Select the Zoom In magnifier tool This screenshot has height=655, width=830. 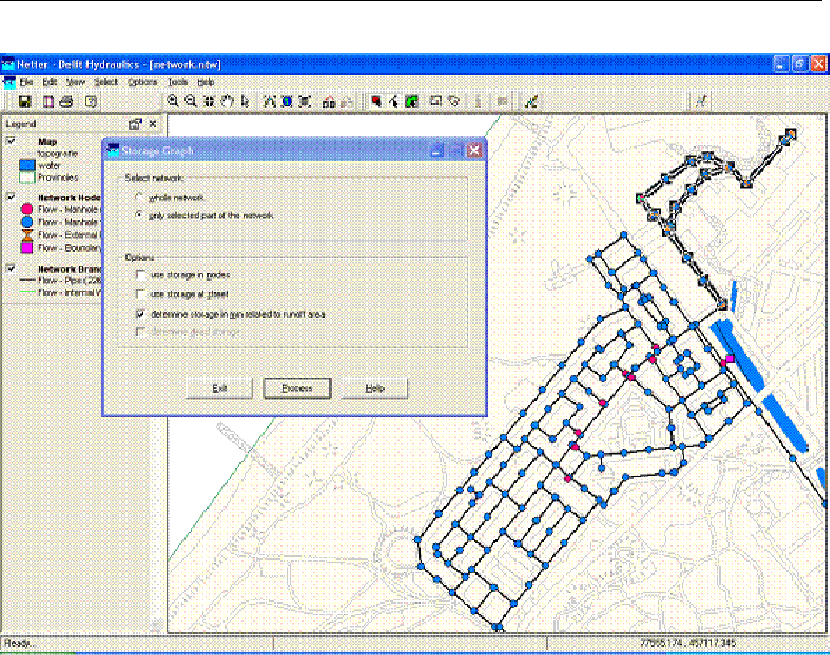tap(173, 101)
